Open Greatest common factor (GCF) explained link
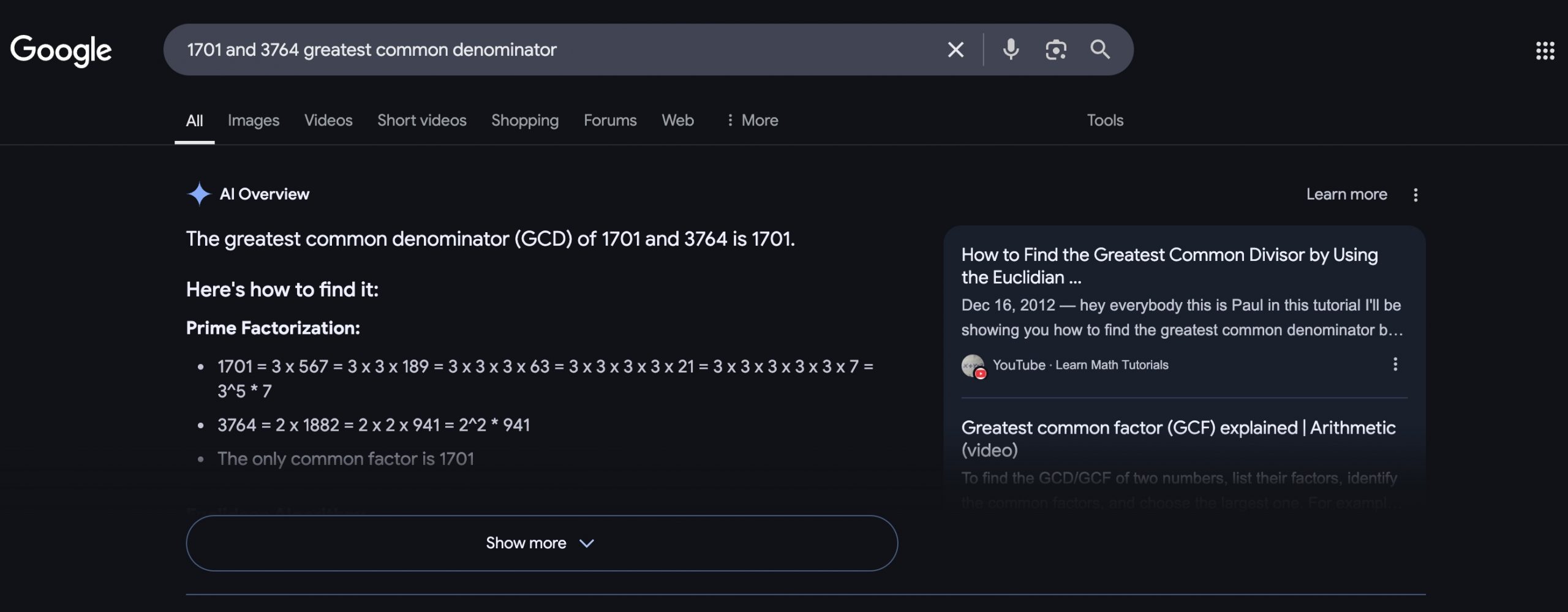Image resolution: width=1568 pixels, height=612 pixels. tap(1178, 439)
